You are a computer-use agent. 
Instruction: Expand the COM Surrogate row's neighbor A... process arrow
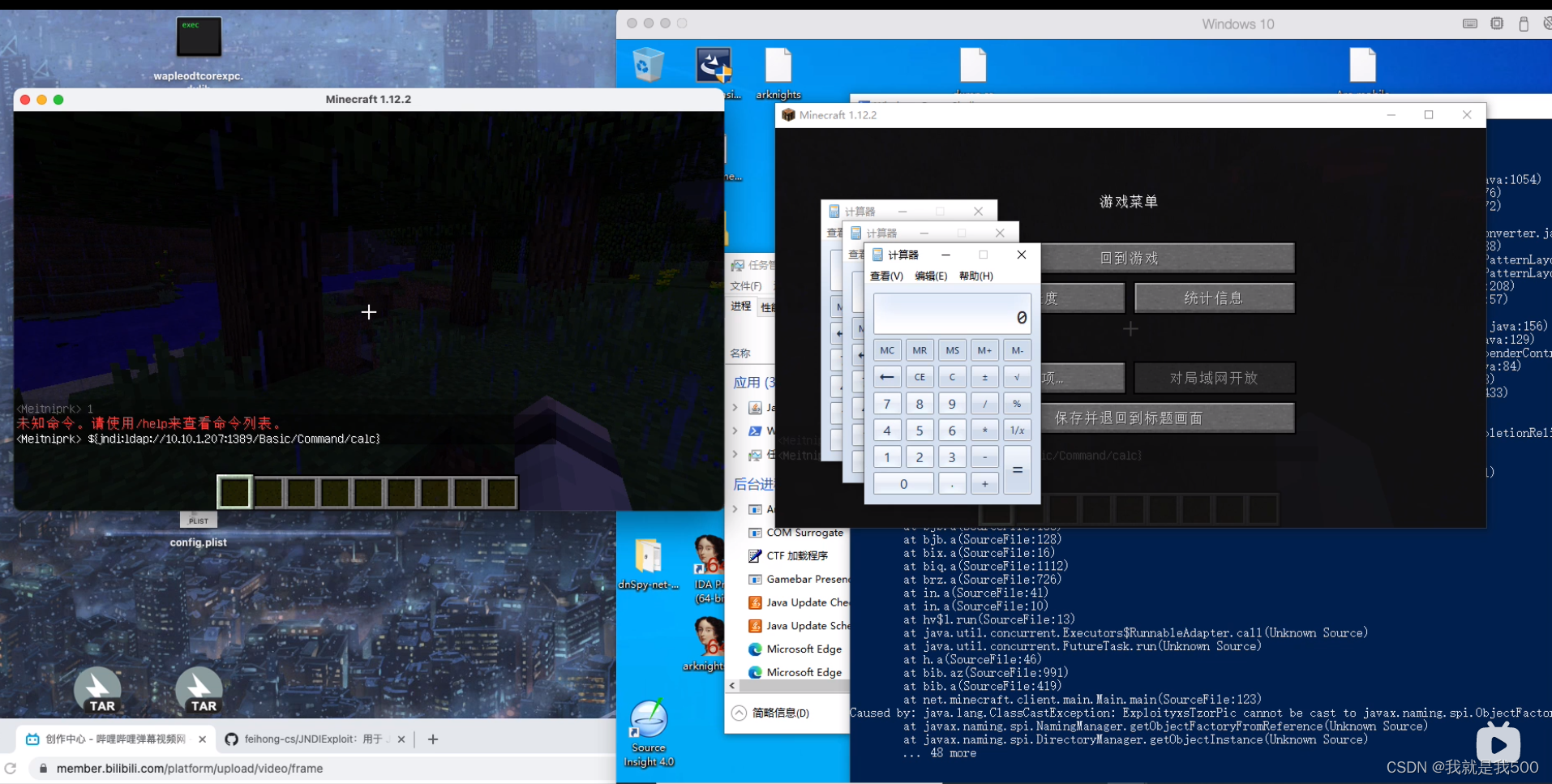pyautogui.click(x=735, y=509)
